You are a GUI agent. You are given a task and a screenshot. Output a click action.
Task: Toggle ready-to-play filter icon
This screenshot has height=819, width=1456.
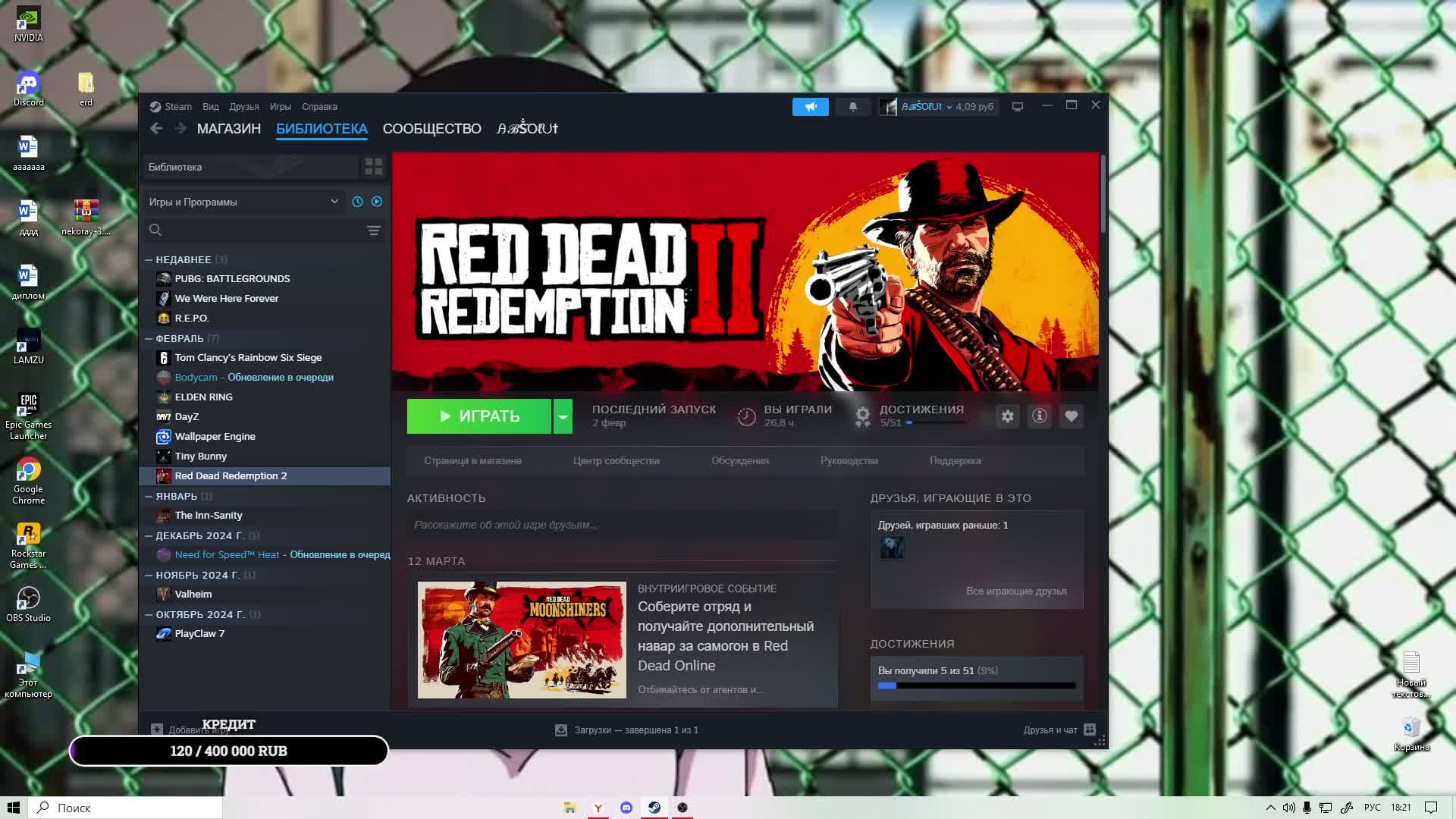pos(377,202)
